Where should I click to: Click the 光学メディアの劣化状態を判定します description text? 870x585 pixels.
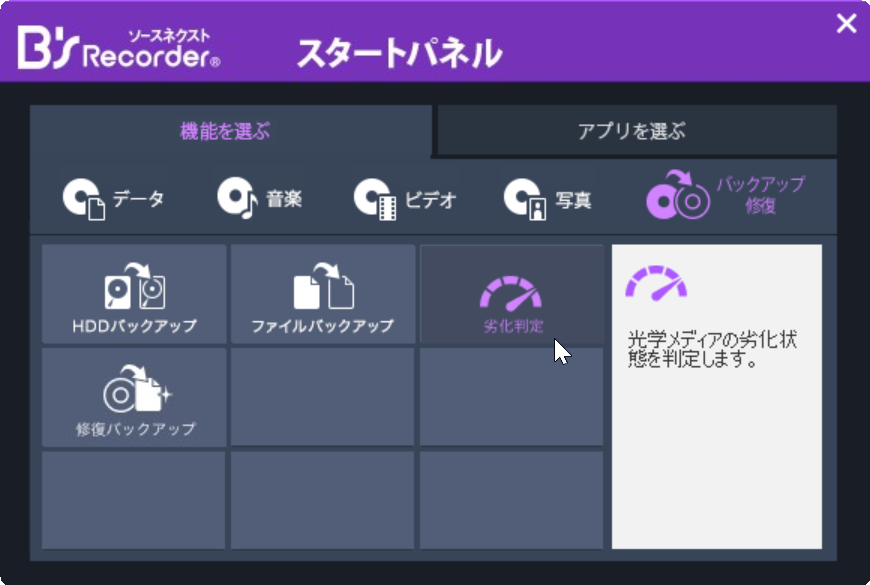[712, 349]
